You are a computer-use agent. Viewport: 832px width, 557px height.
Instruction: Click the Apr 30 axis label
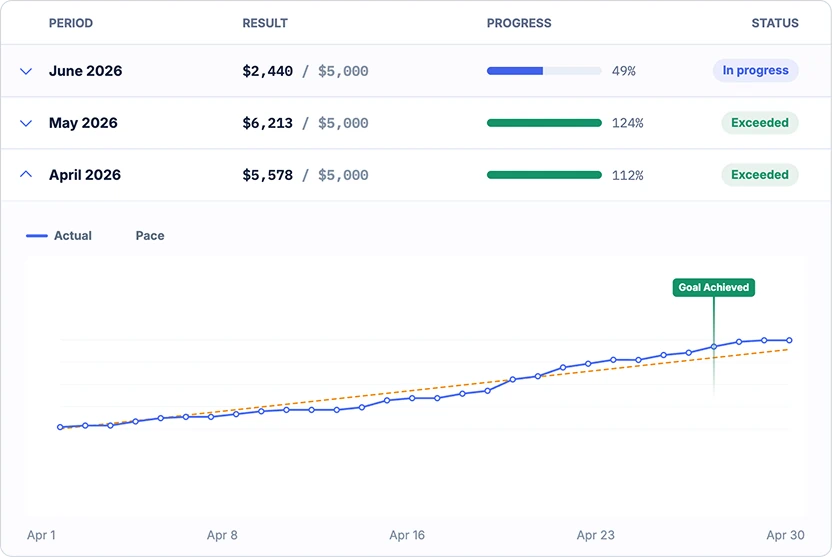[x=785, y=535]
